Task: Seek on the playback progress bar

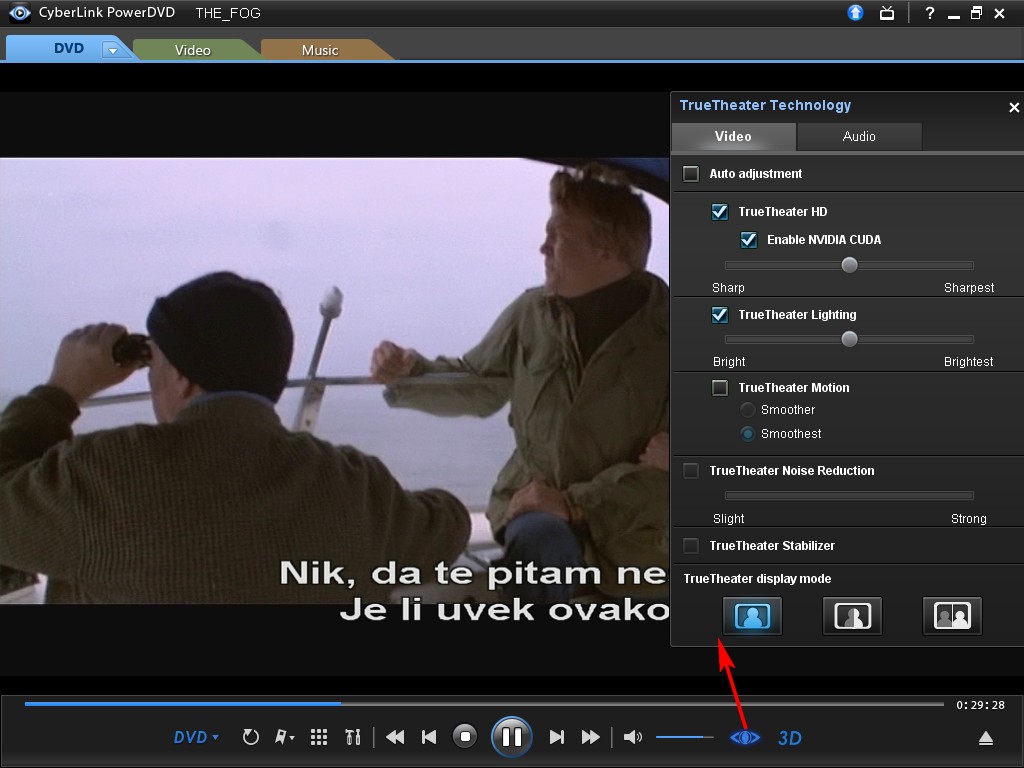Action: point(484,704)
